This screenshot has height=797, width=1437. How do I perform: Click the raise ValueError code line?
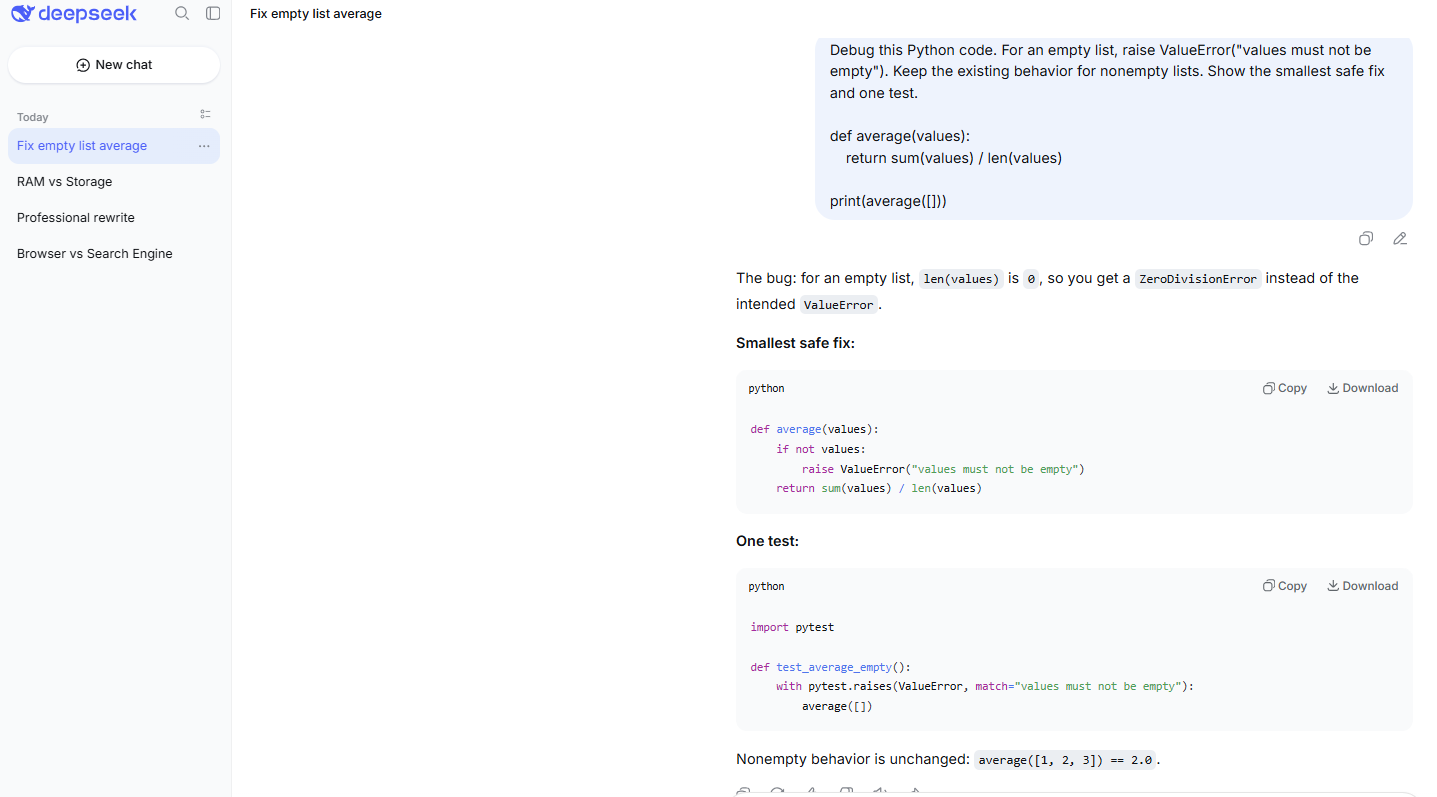tap(943, 469)
